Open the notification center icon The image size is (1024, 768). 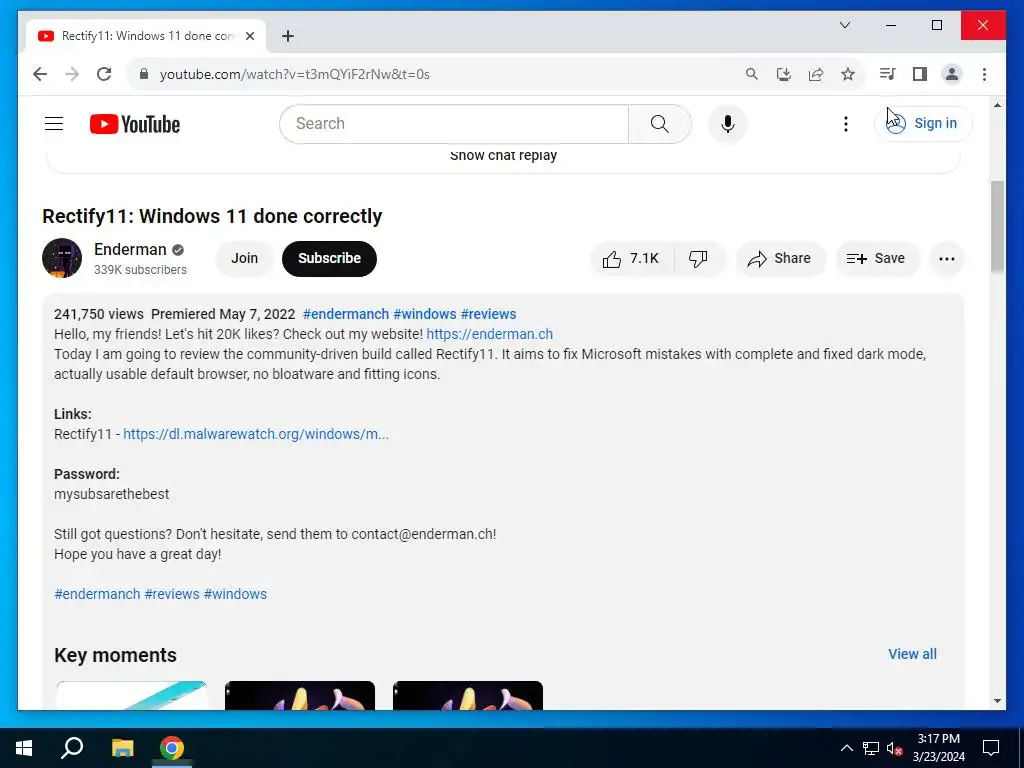(x=991, y=748)
